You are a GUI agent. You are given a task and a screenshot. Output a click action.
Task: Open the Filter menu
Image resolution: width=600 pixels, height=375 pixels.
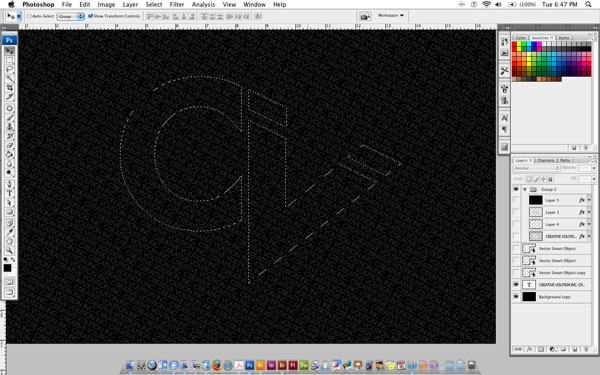click(x=177, y=5)
